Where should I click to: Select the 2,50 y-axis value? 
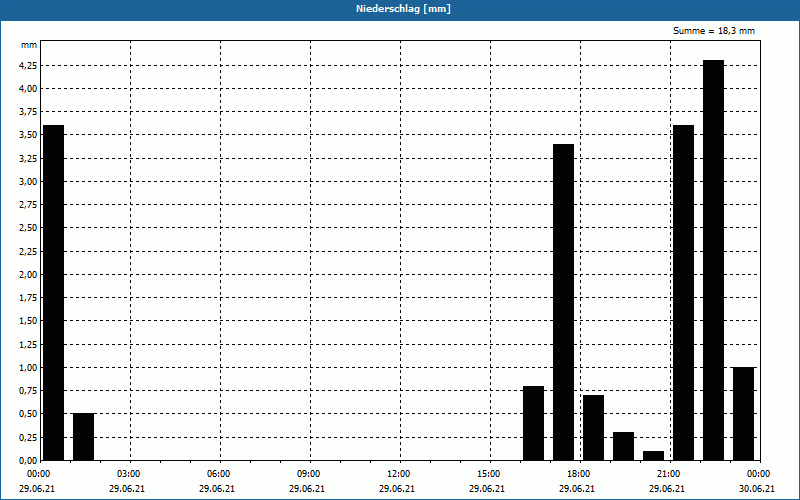28,228
